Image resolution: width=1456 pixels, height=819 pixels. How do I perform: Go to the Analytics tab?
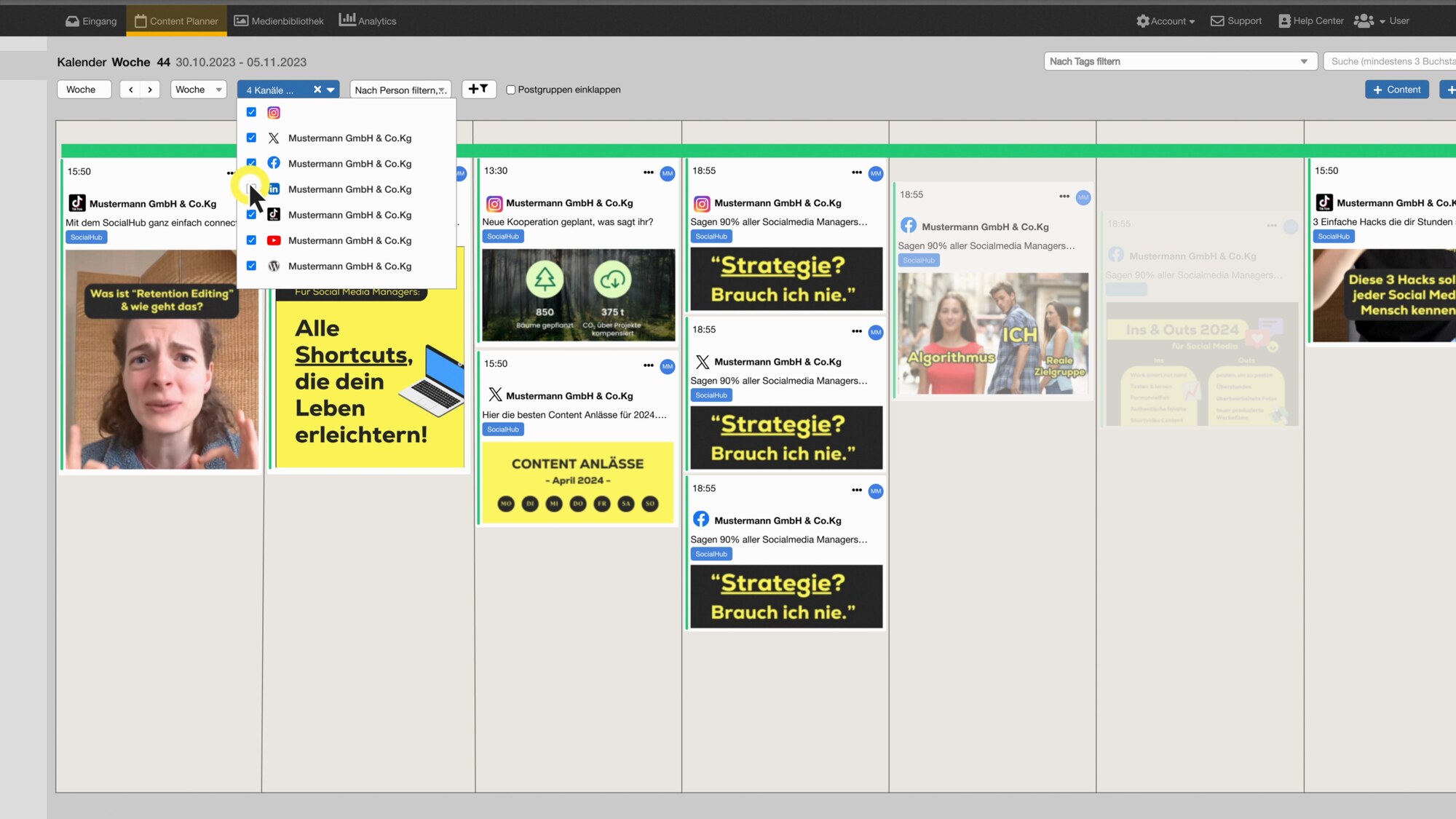(368, 21)
